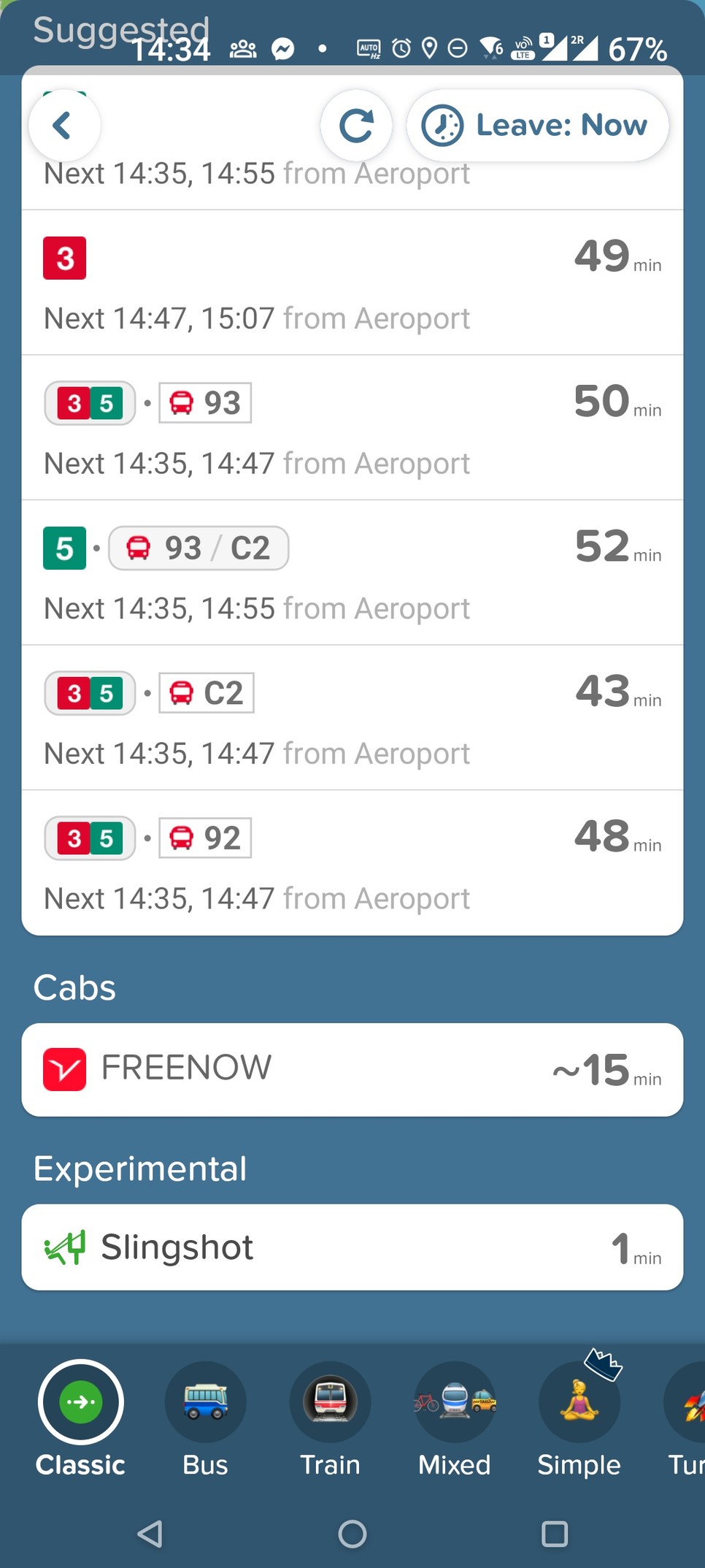Select the line 3 route, 49 min

tap(352, 283)
